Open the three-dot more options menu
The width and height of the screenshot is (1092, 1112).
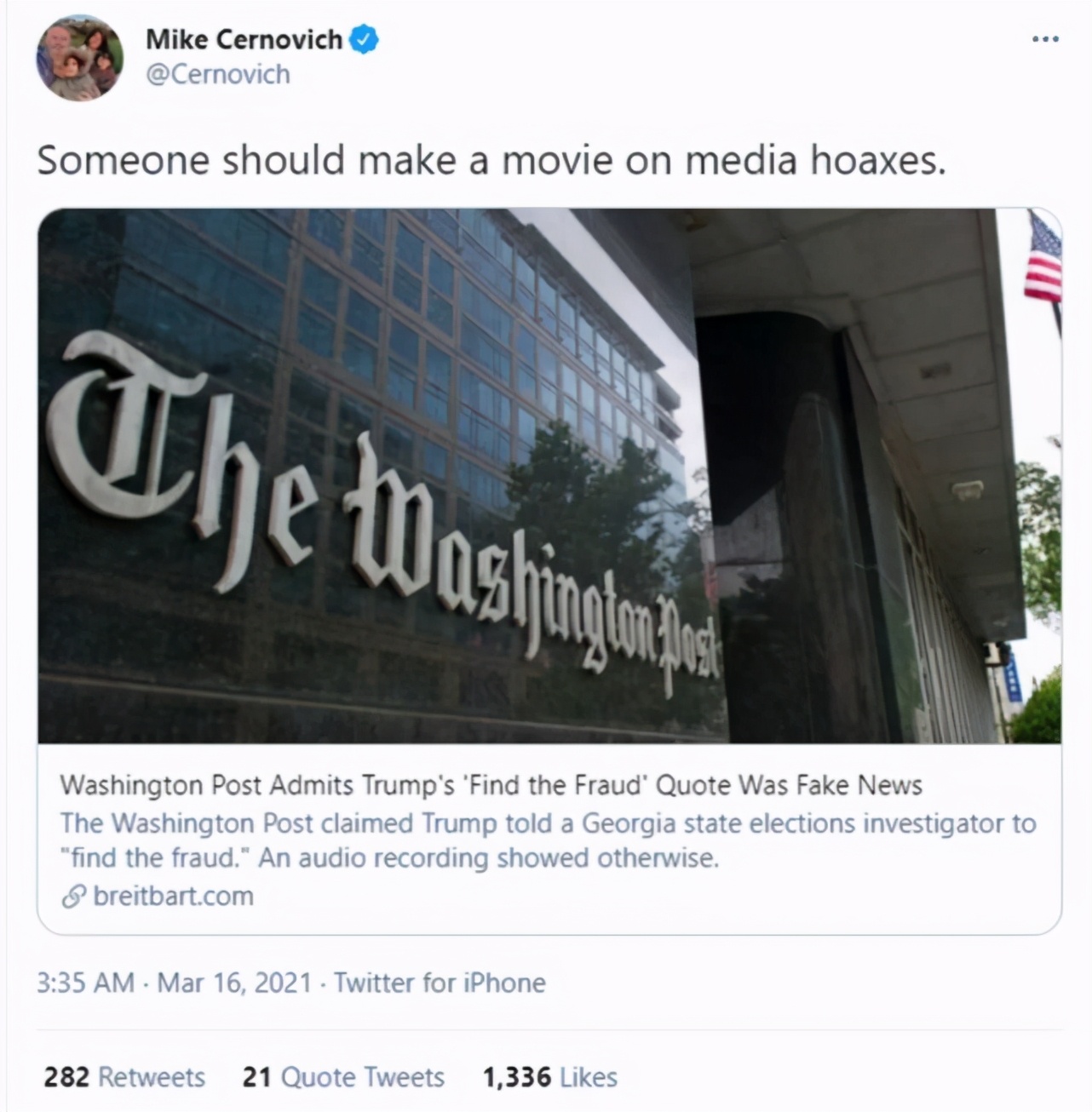click(x=1044, y=38)
